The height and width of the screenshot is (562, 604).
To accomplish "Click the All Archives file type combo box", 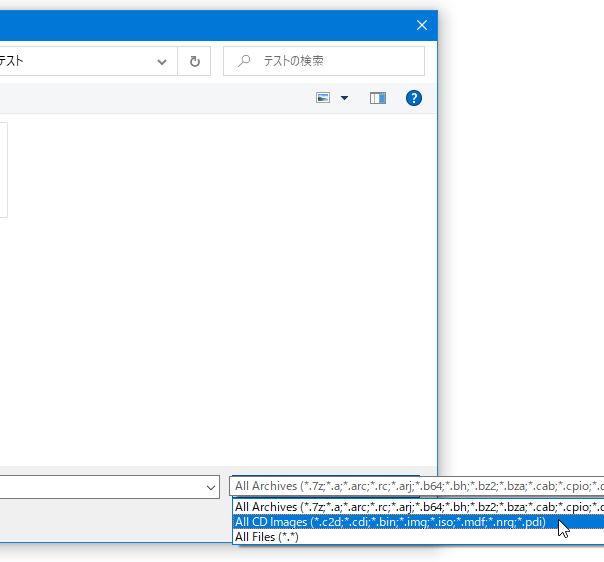I will point(416,486).
